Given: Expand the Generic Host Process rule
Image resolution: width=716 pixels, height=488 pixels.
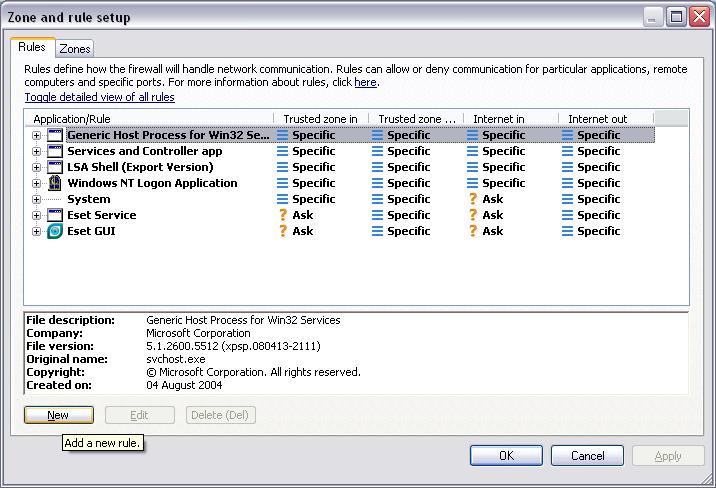Looking at the screenshot, I should (37, 136).
